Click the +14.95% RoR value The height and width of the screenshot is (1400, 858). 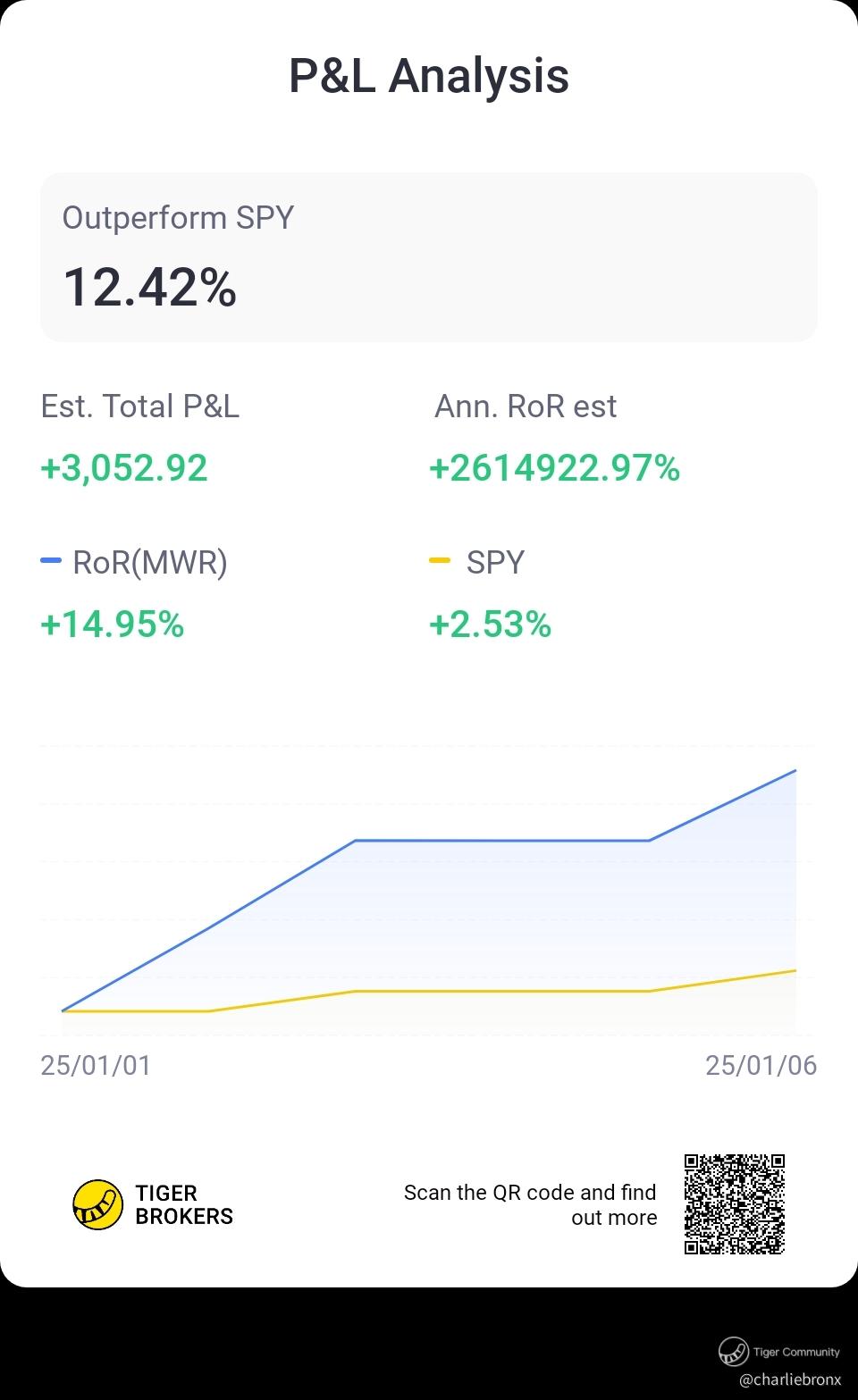(x=113, y=624)
